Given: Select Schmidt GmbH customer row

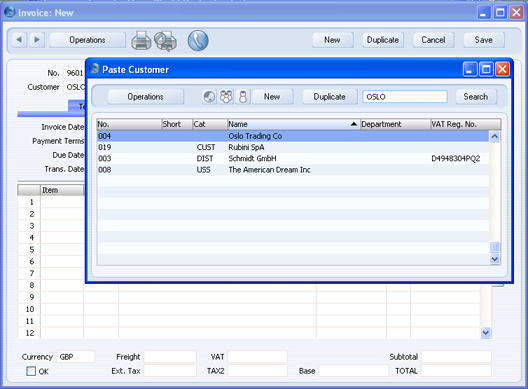Looking at the screenshot, I should [x=293, y=158].
